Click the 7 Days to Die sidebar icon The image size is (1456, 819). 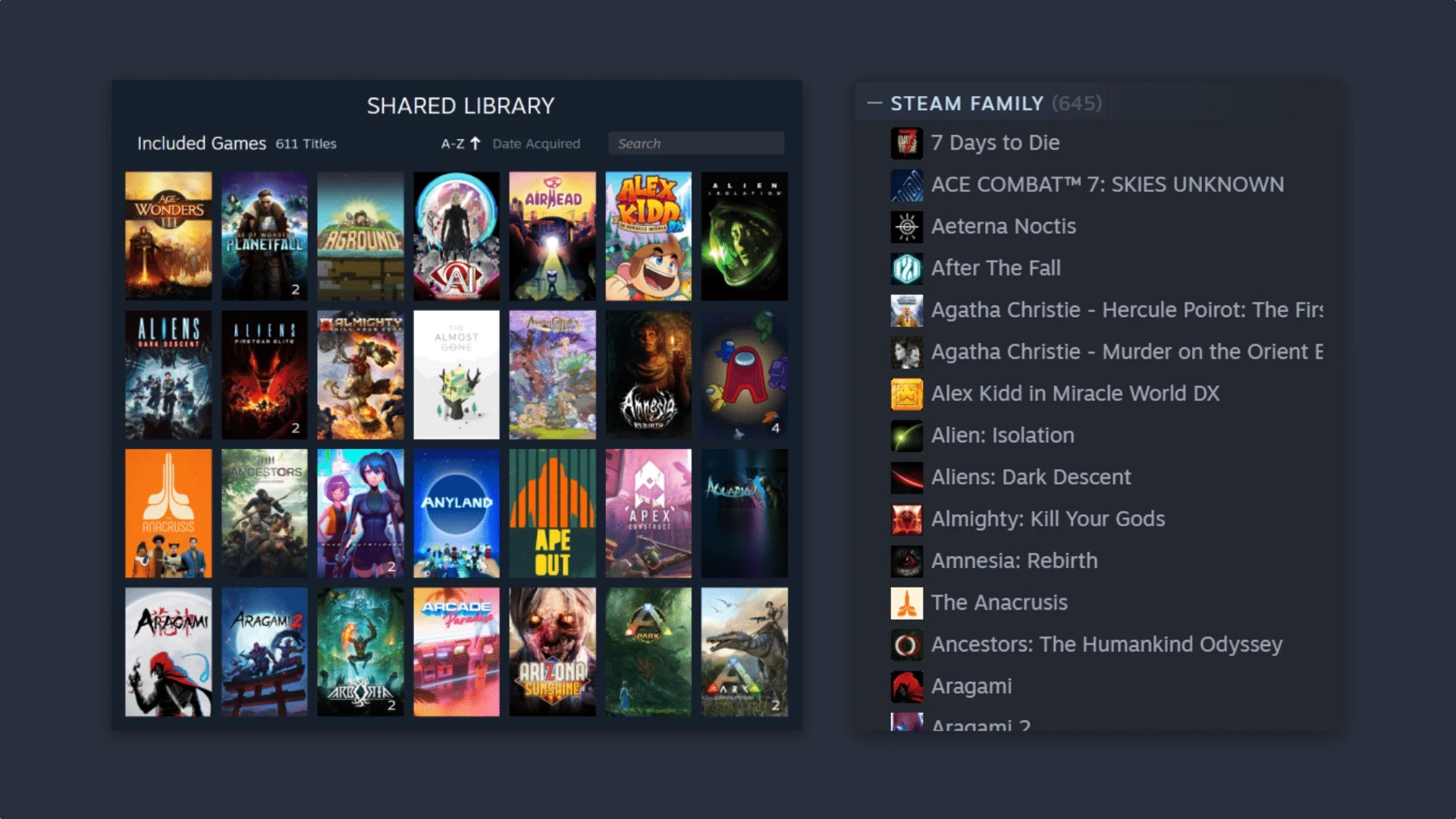pos(906,142)
